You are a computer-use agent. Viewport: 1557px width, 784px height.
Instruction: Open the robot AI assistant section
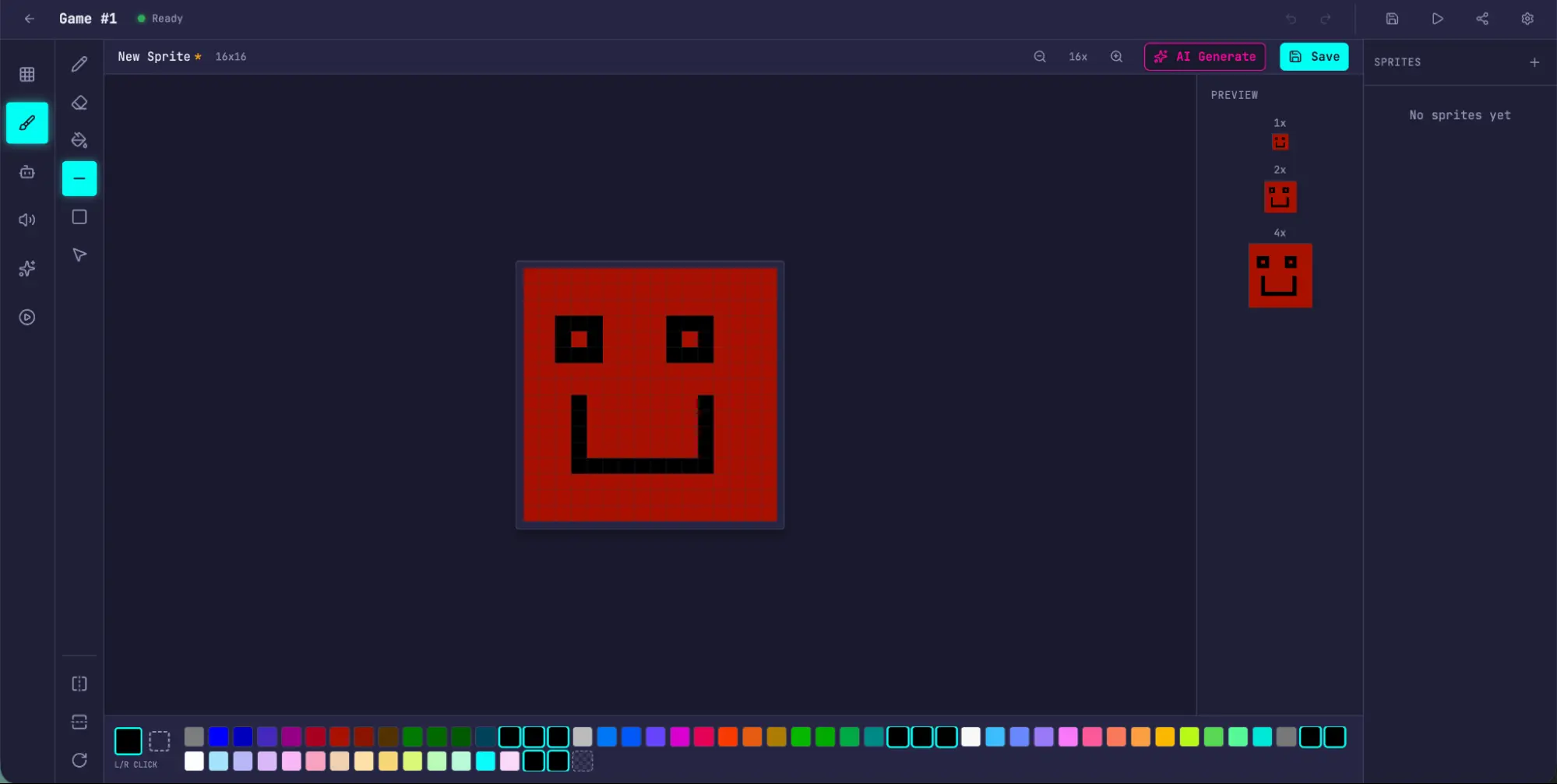[27, 172]
